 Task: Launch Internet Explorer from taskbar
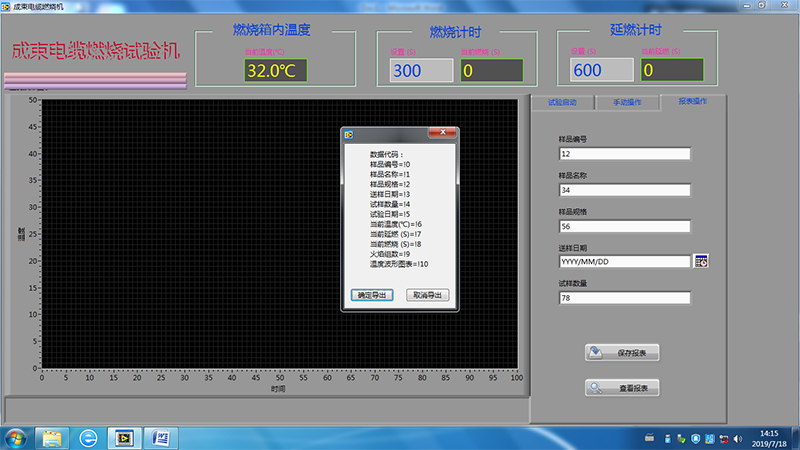click(x=89, y=438)
